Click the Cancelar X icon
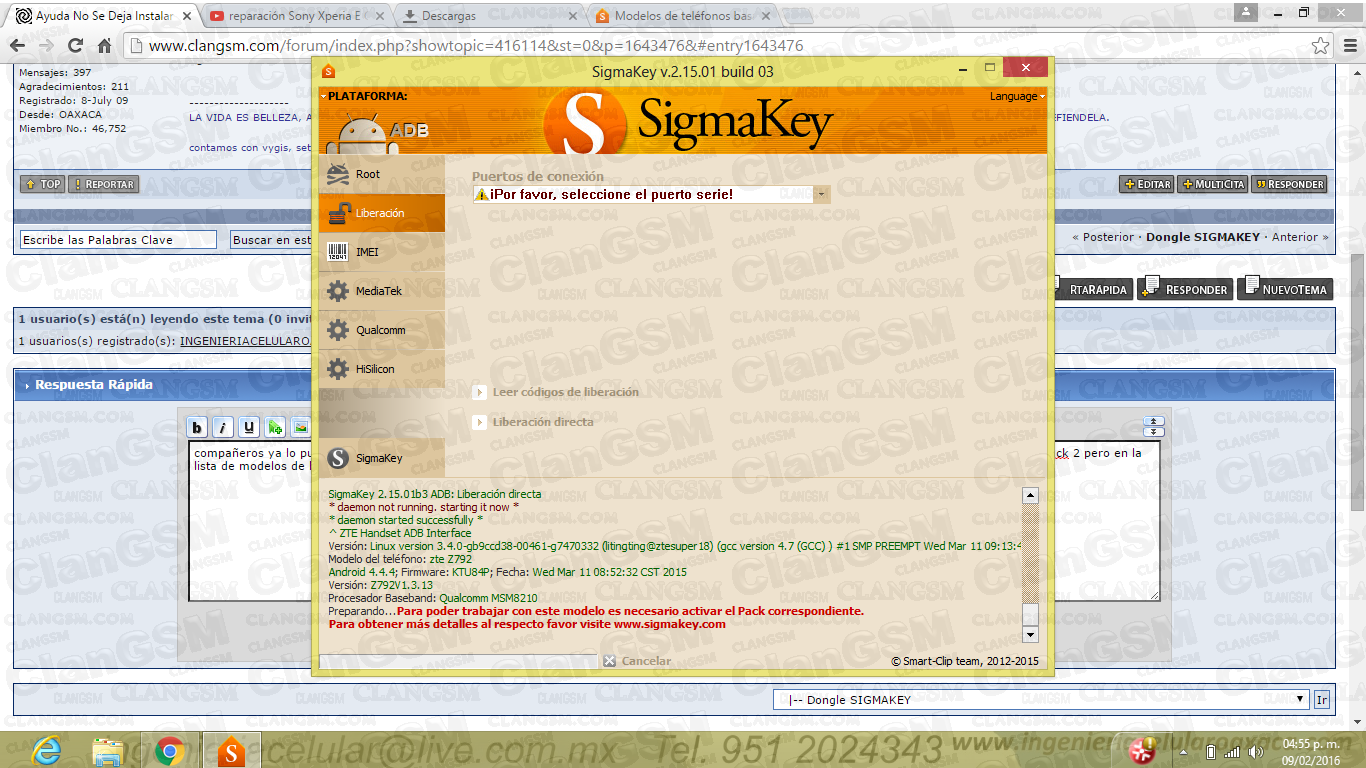Screen dimensions: 1366x768 (x=609, y=661)
